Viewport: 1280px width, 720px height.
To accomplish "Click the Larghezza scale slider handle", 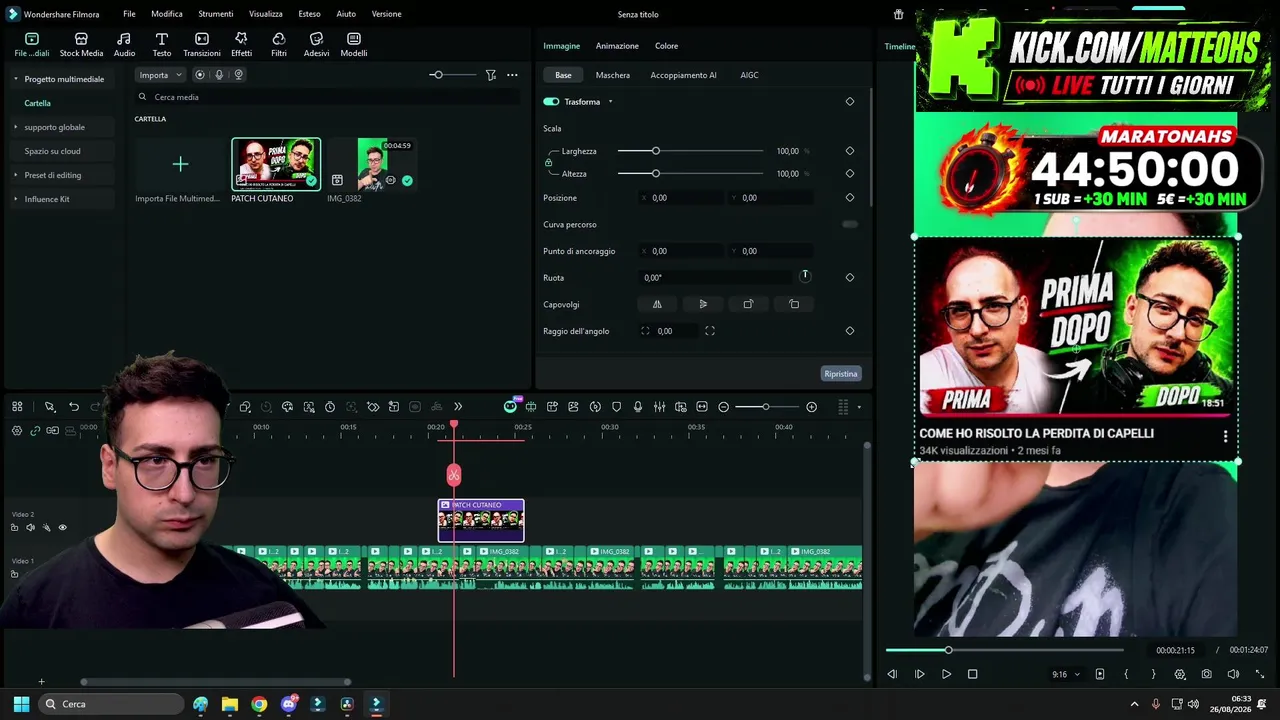I will click(656, 151).
